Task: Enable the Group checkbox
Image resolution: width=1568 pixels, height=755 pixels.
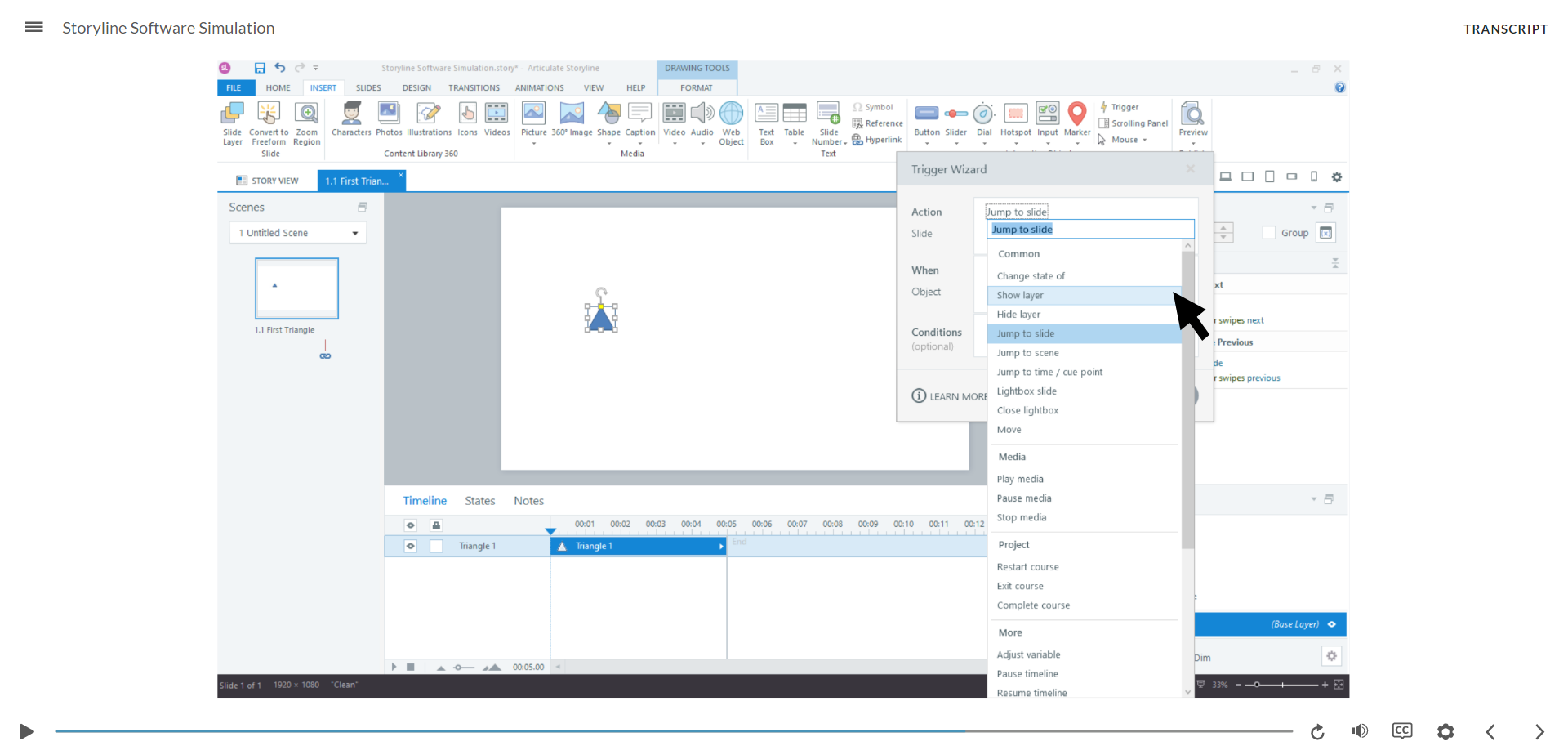Action: pyautogui.click(x=1267, y=233)
